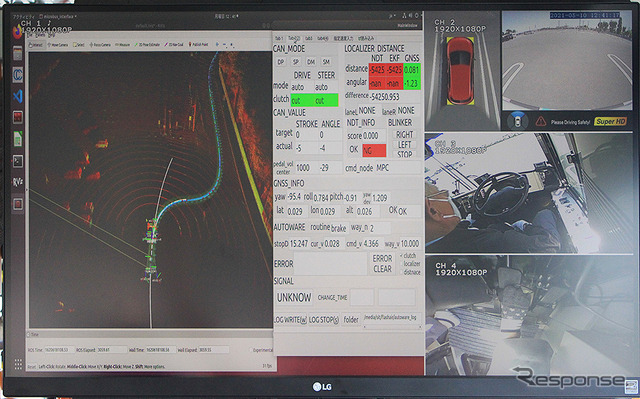The width and height of the screenshot is (640, 399).
Task: Select the 2D Nav Goal tool
Action: [174, 44]
